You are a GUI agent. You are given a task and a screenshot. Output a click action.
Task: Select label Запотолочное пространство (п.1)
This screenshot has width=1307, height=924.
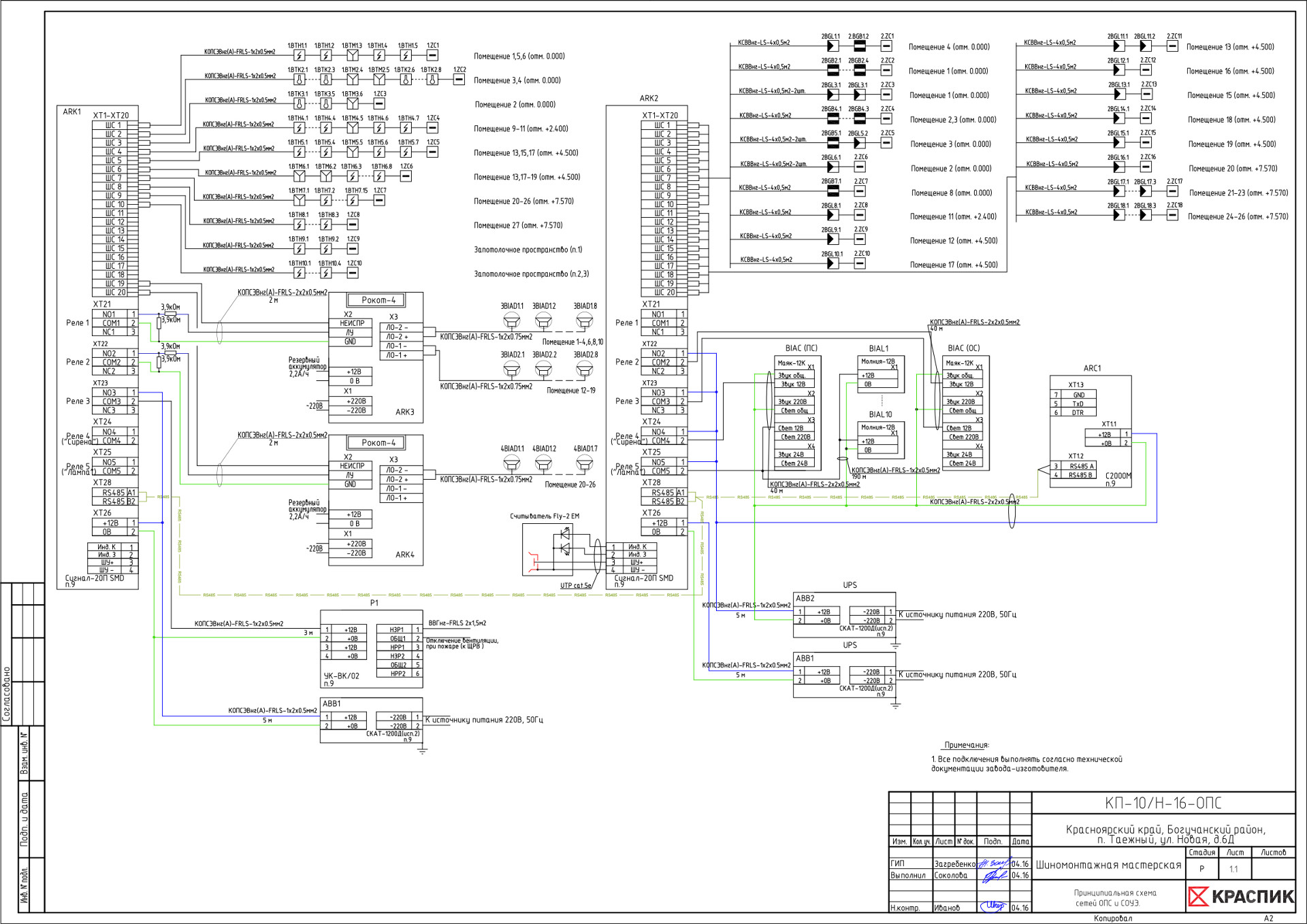point(528,250)
